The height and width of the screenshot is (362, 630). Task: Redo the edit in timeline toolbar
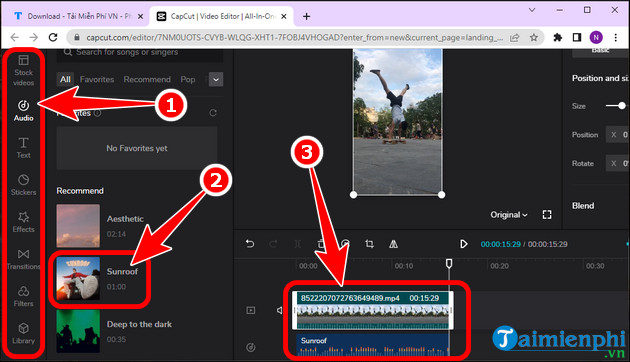pyautogui.click(x=273, y=244)
